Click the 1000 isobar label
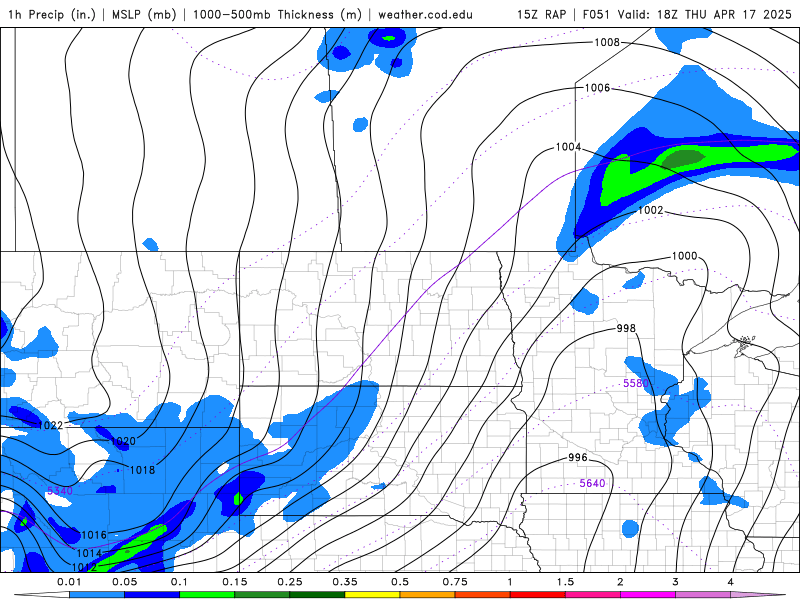 point(684,256)
